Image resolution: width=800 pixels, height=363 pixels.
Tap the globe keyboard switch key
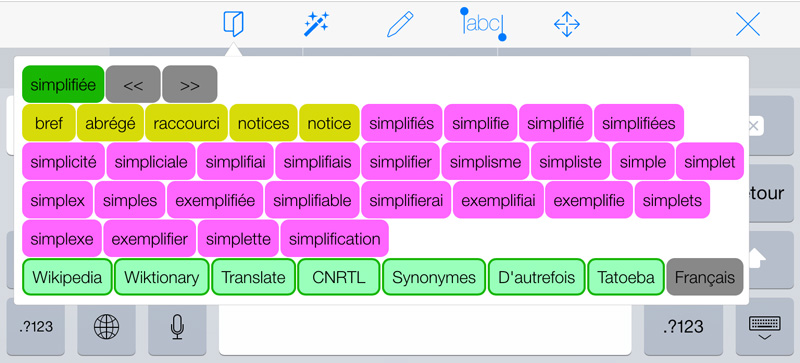106,327
